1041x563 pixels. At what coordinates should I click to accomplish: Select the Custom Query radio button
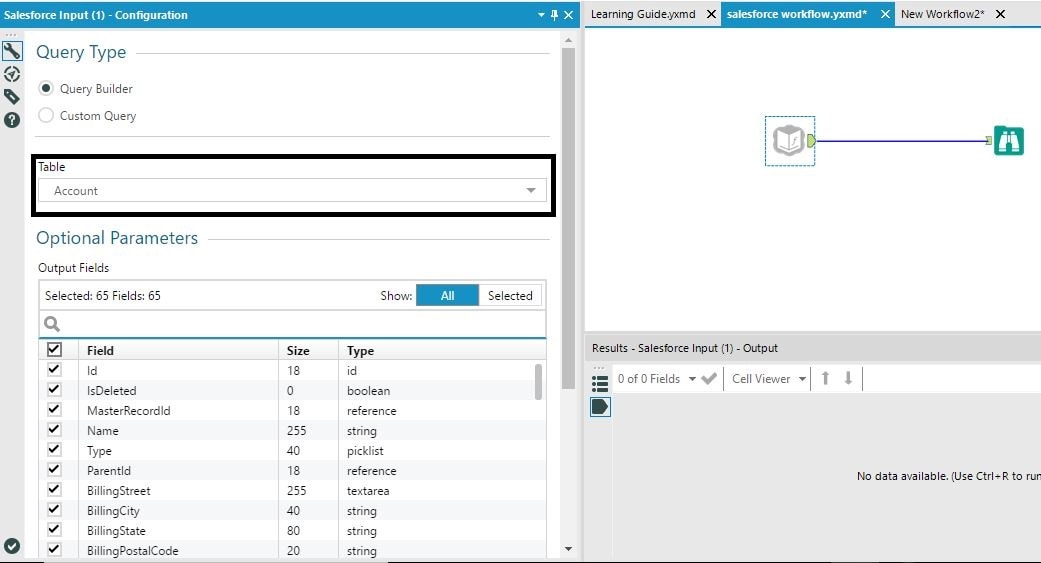tap(46, 116)
